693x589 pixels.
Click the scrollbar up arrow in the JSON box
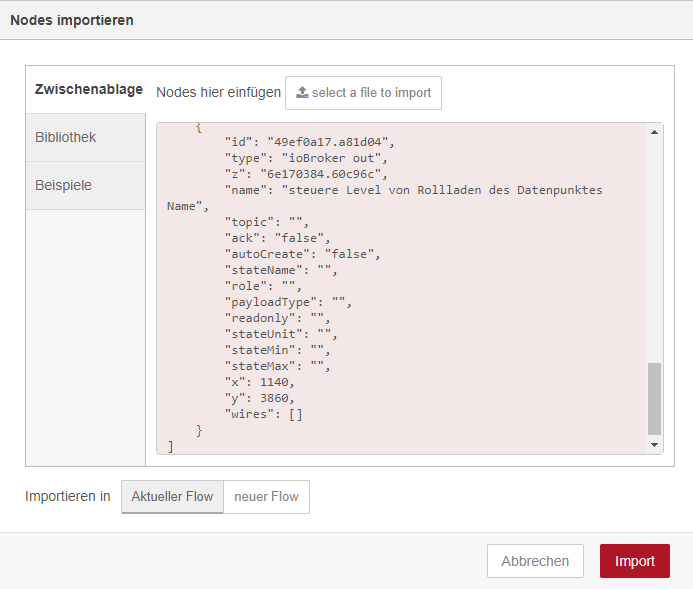click(x=655, y=132)
